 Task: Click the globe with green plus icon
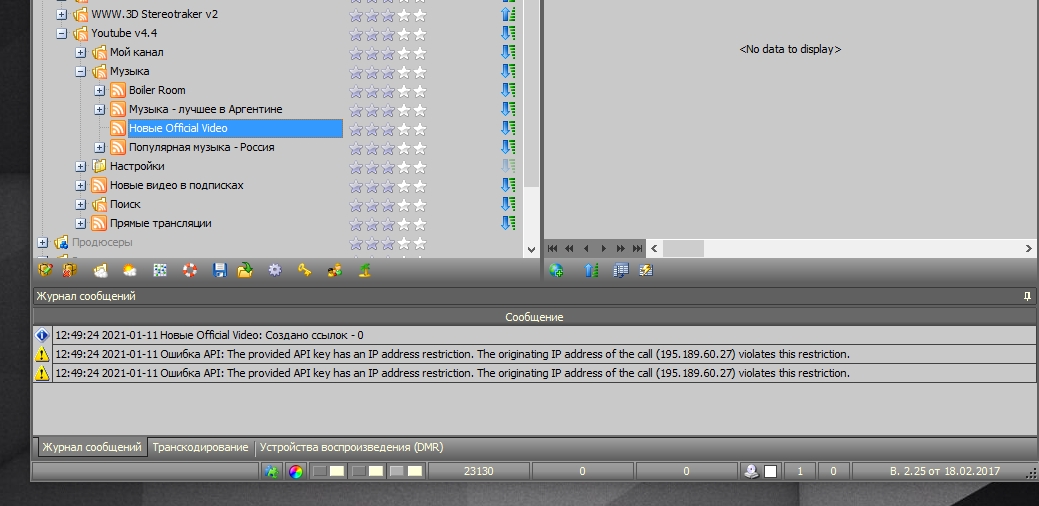[x=557, y=270]
